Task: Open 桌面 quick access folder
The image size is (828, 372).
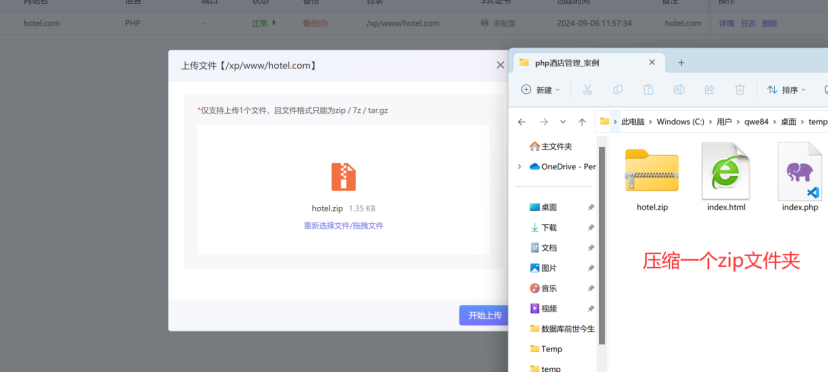Action: click(543, 207)
